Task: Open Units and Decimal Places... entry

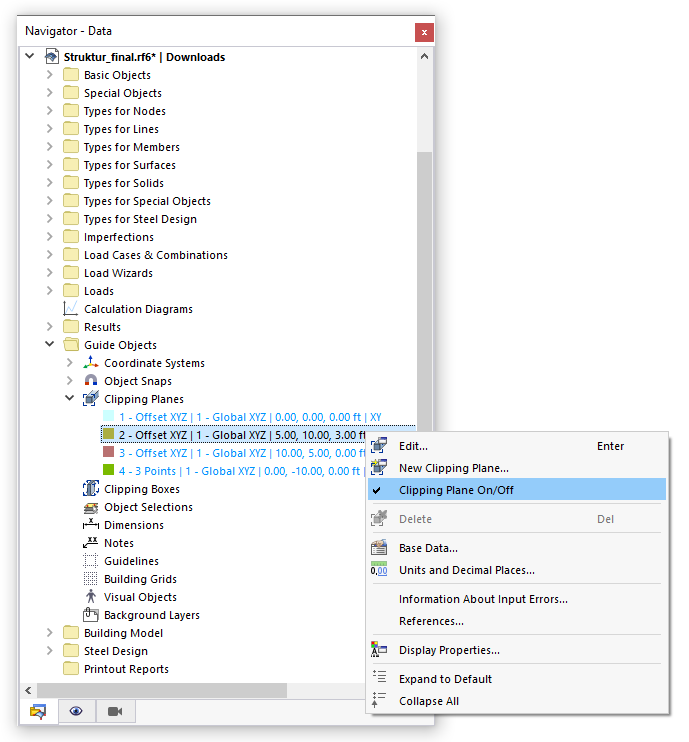Action: coord(517,570)
